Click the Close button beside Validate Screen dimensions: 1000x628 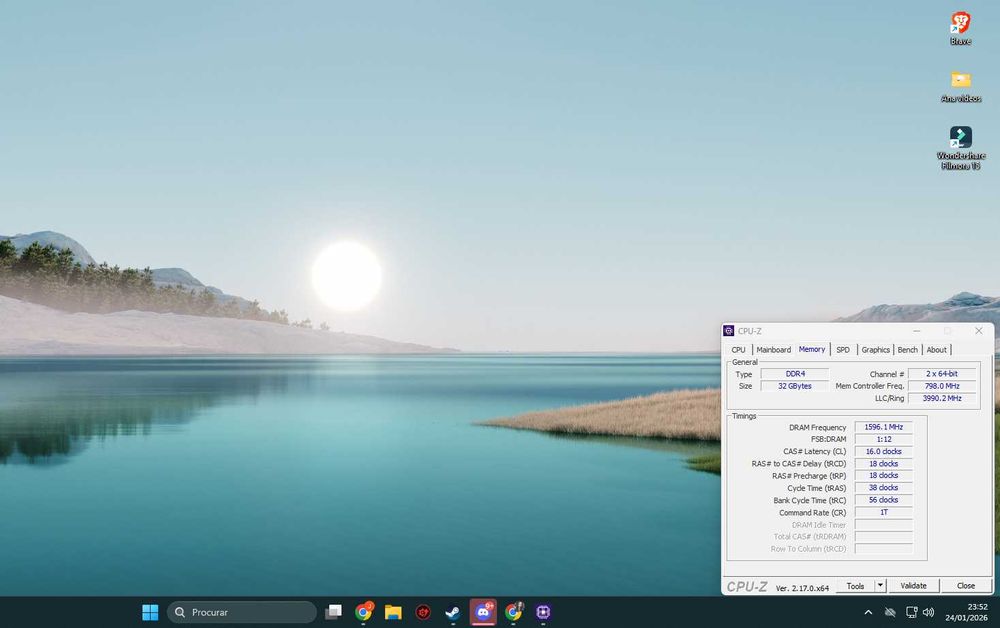pos(965,586)
